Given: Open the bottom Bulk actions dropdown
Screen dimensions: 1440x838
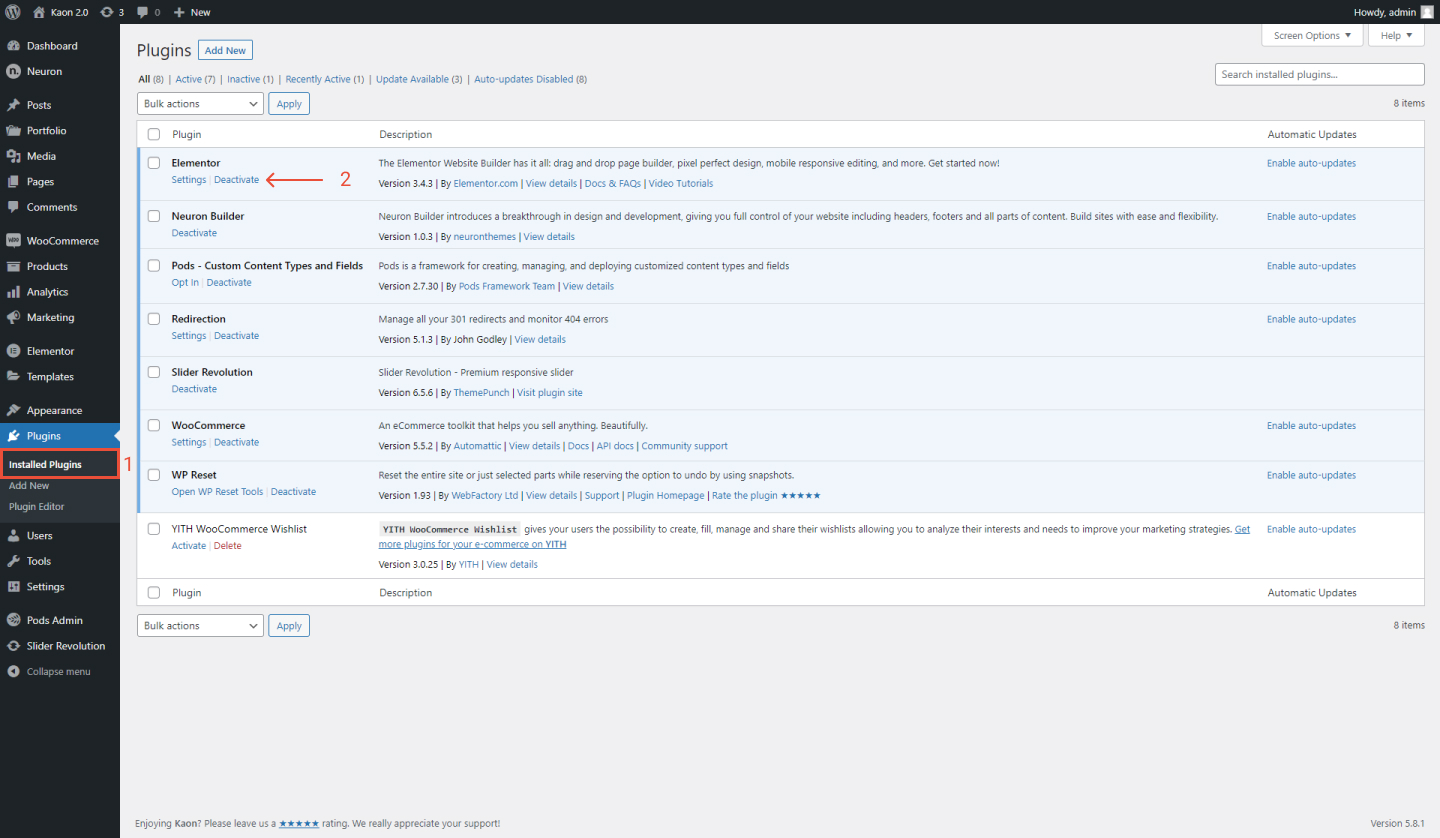Looking at the screenshot, I should click(200, 626).
